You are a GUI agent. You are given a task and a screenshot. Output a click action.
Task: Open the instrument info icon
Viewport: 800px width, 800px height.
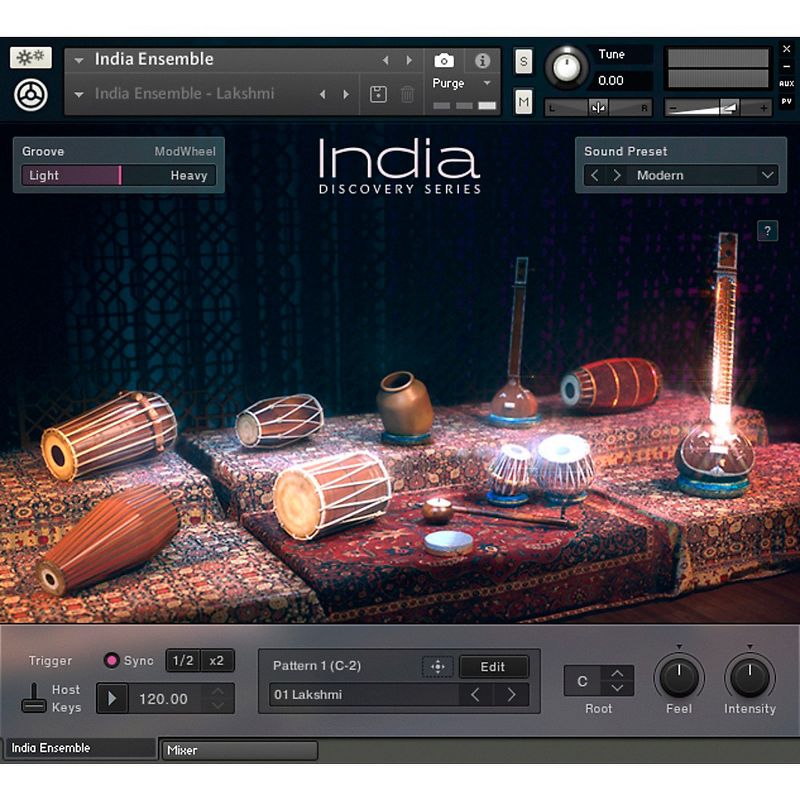tap(482, 61)
